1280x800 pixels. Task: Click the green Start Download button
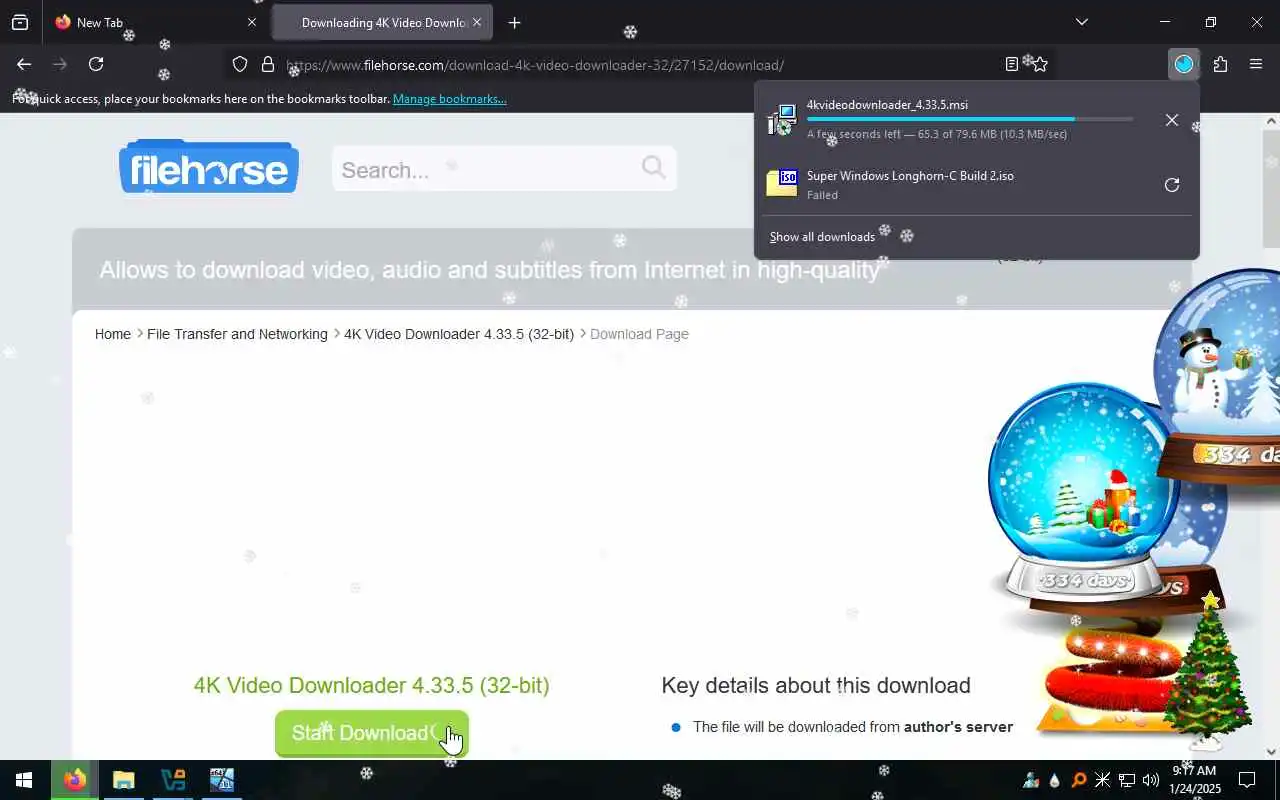click(x=371, y=733)
